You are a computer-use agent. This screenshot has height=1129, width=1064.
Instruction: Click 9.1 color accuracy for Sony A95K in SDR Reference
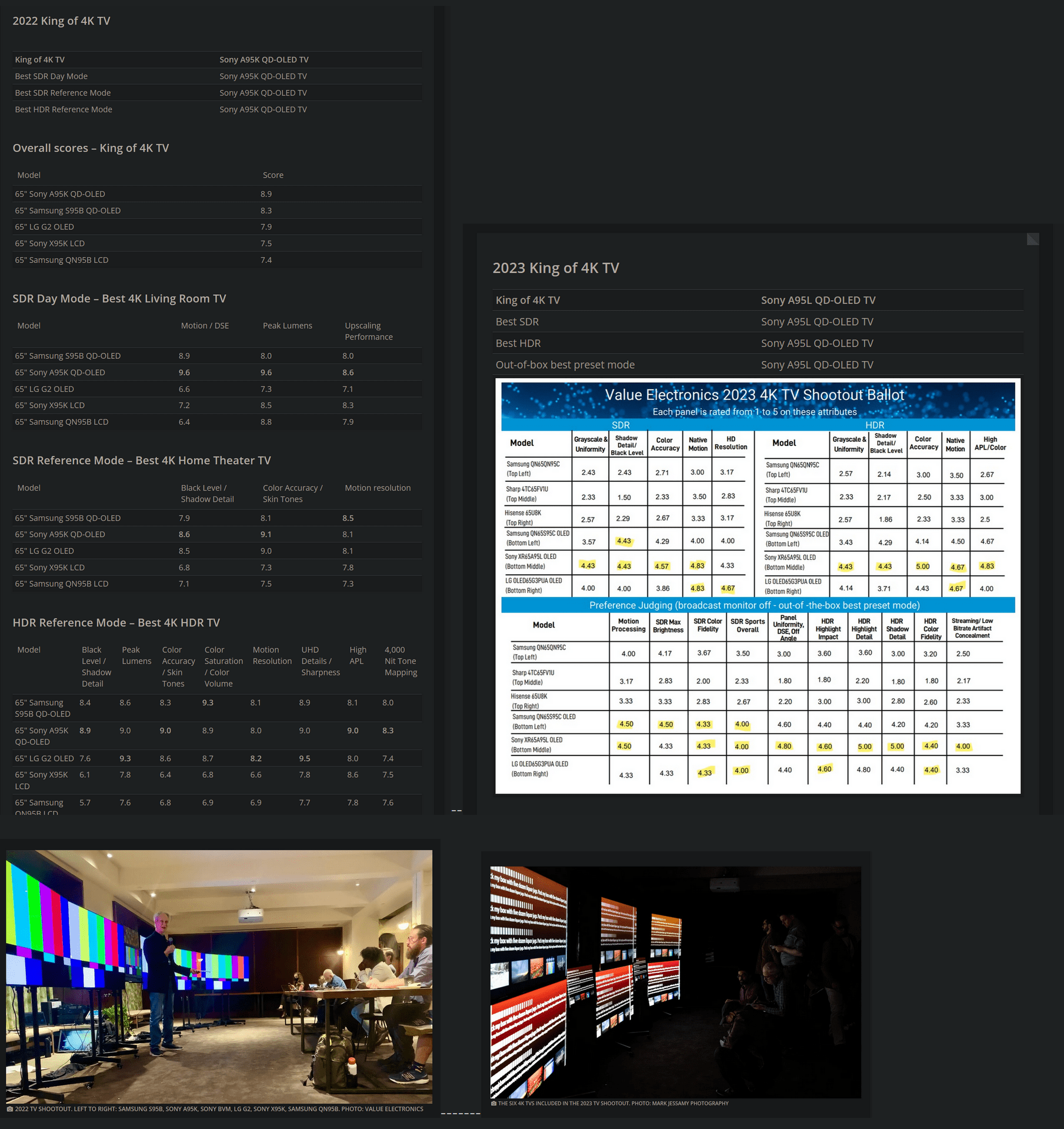point(266,535)
